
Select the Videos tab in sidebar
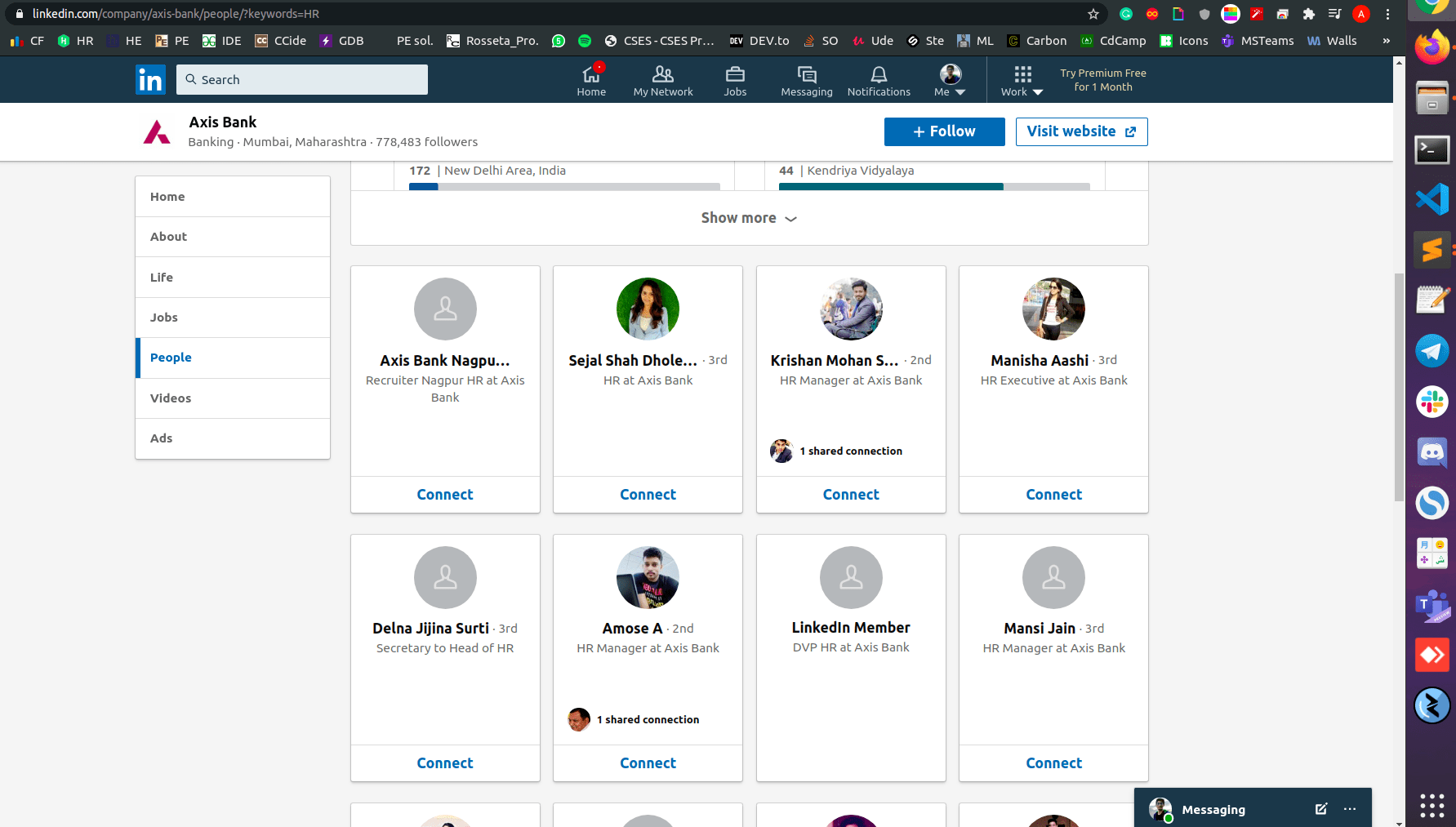click(233, 398)
